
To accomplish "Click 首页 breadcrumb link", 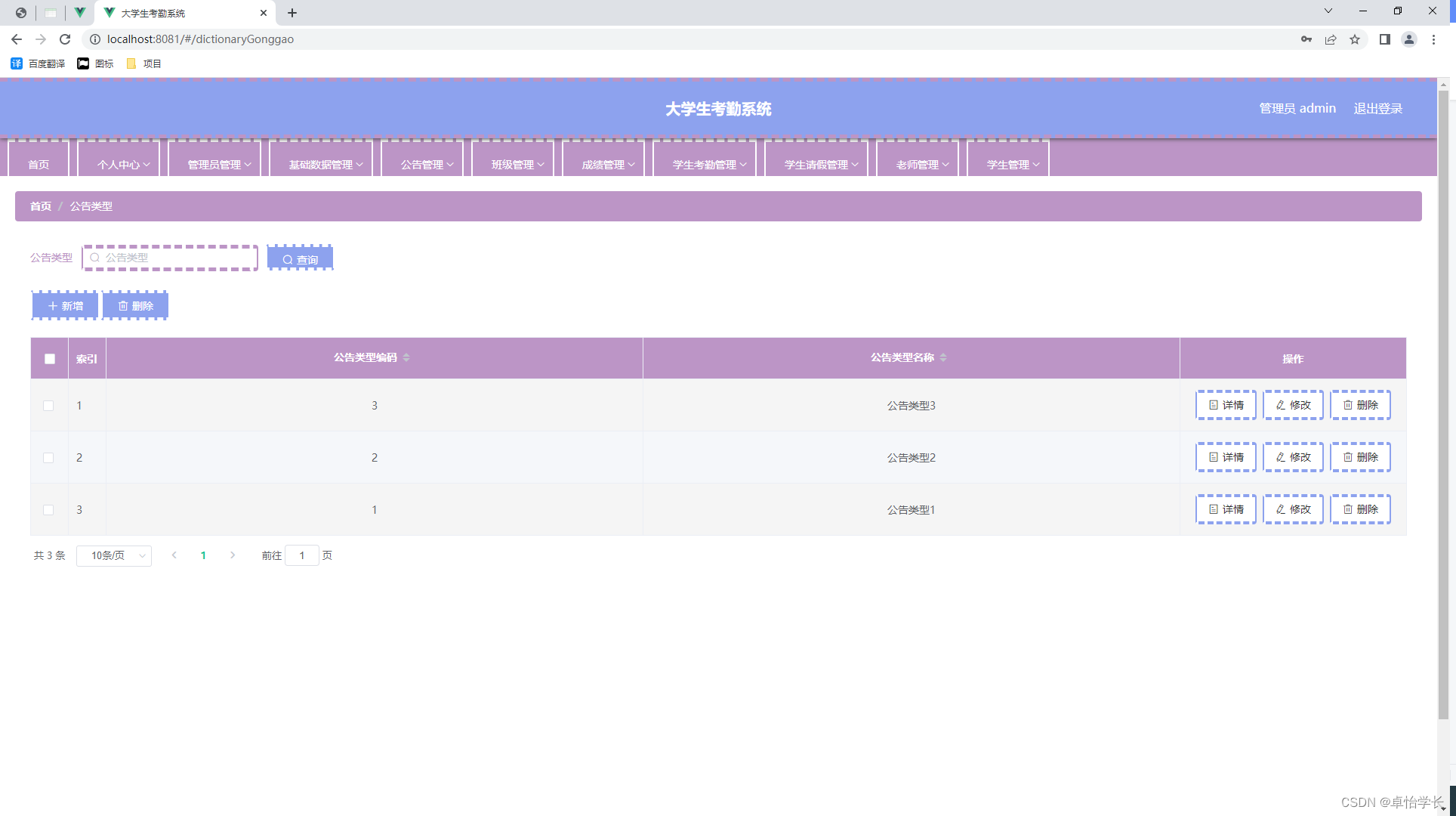I will [41, 206].
